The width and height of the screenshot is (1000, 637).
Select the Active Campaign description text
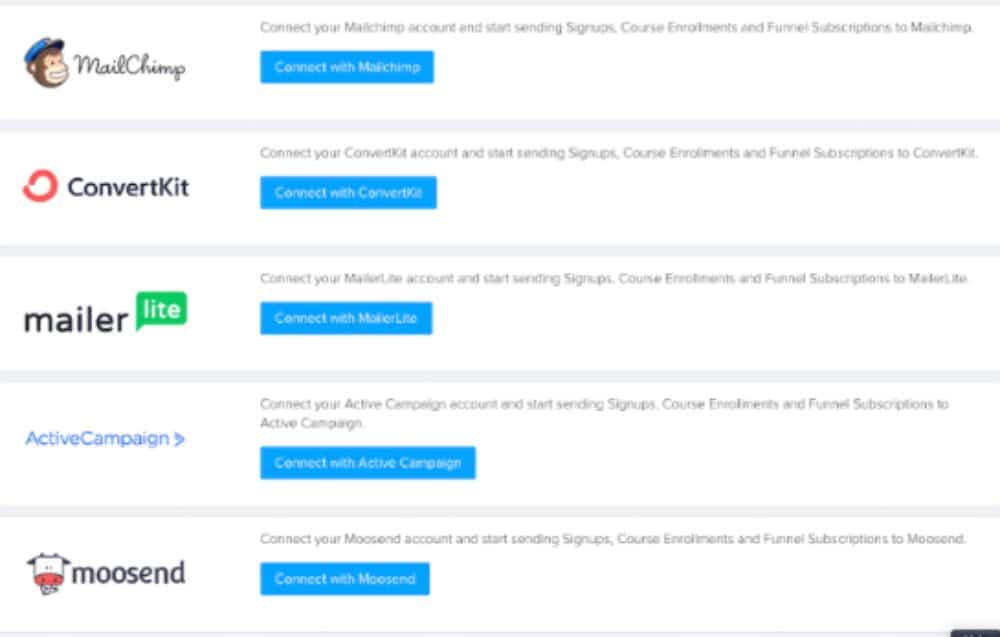point(605,414)
